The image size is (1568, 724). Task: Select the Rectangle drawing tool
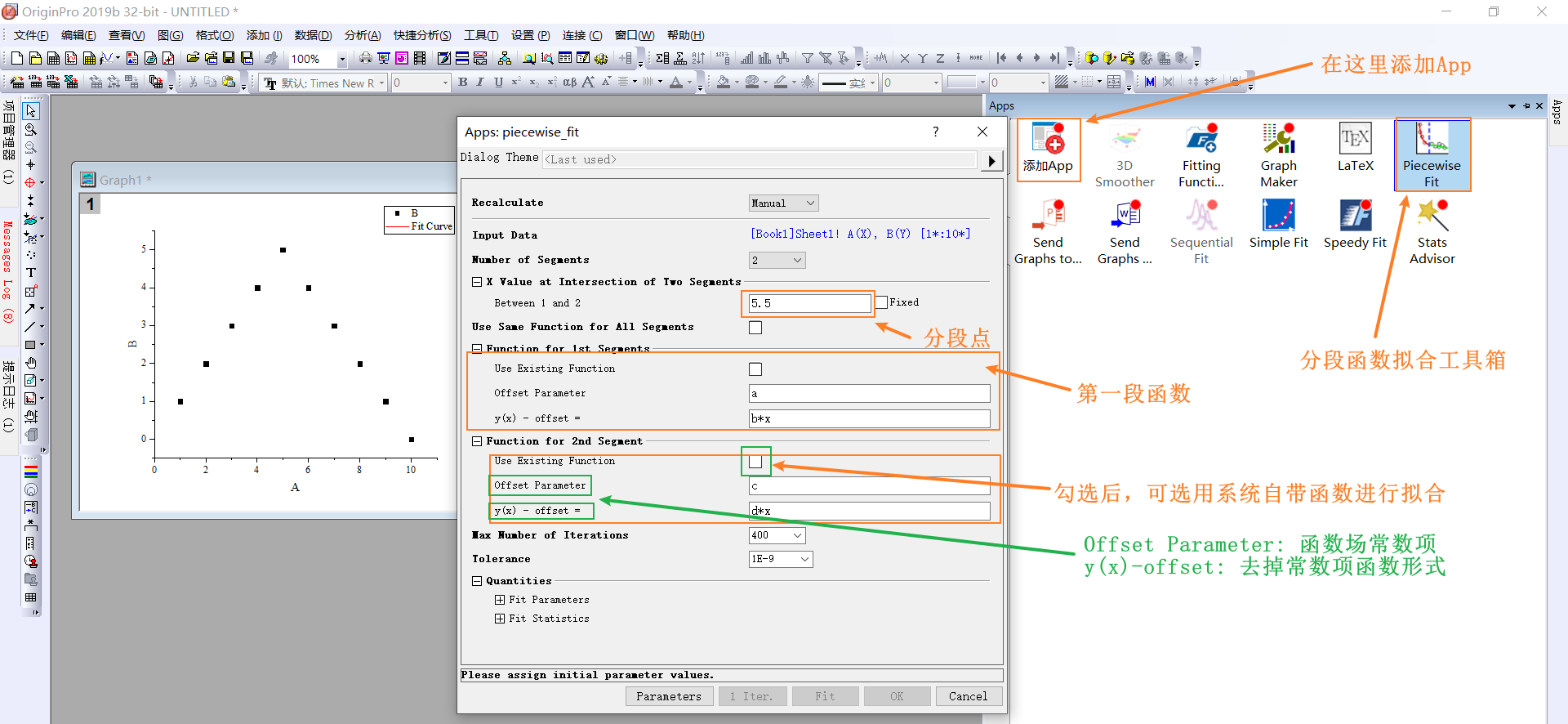tap(30, 345)
